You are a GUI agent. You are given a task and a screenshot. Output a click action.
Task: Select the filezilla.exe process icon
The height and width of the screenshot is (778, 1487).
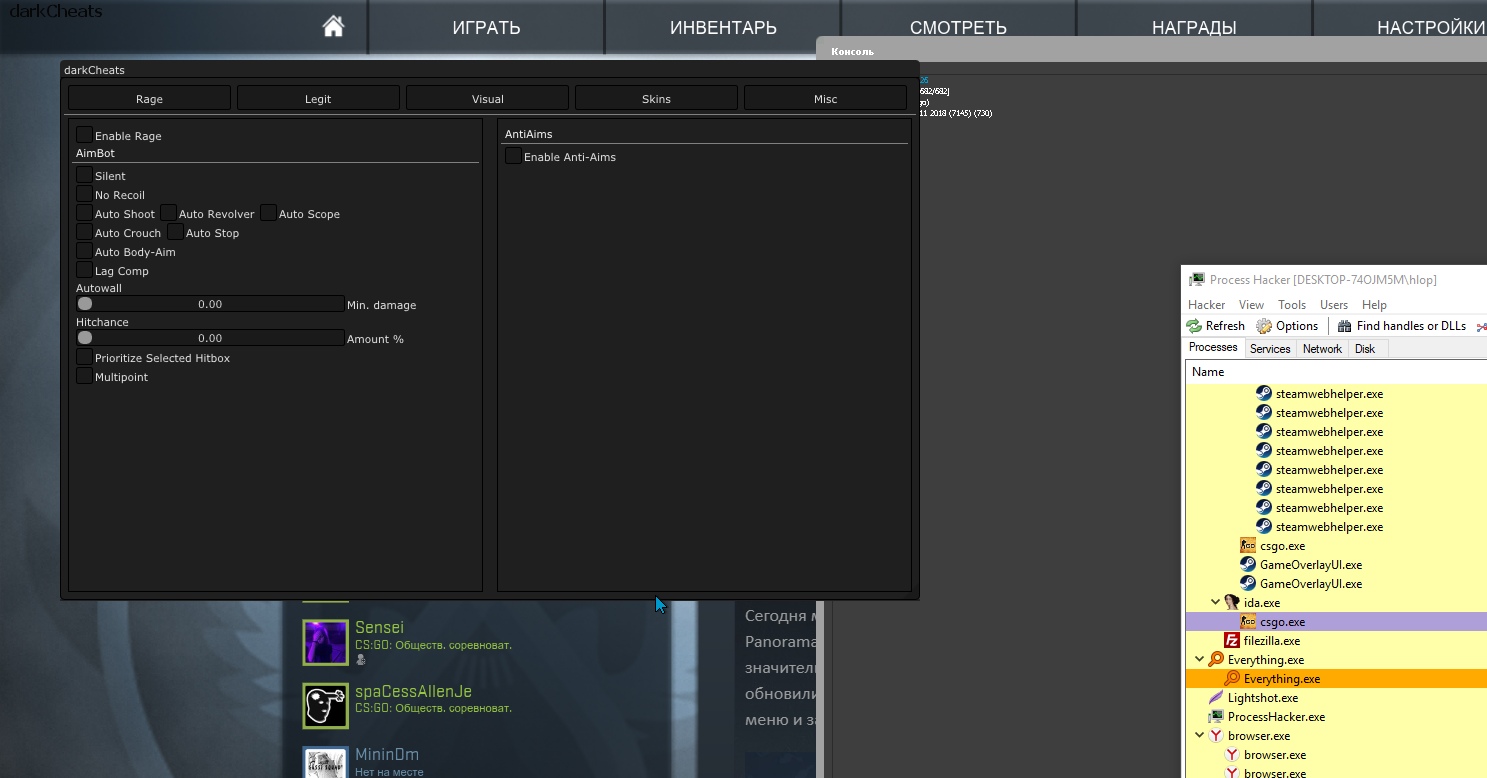point(1232,641)
